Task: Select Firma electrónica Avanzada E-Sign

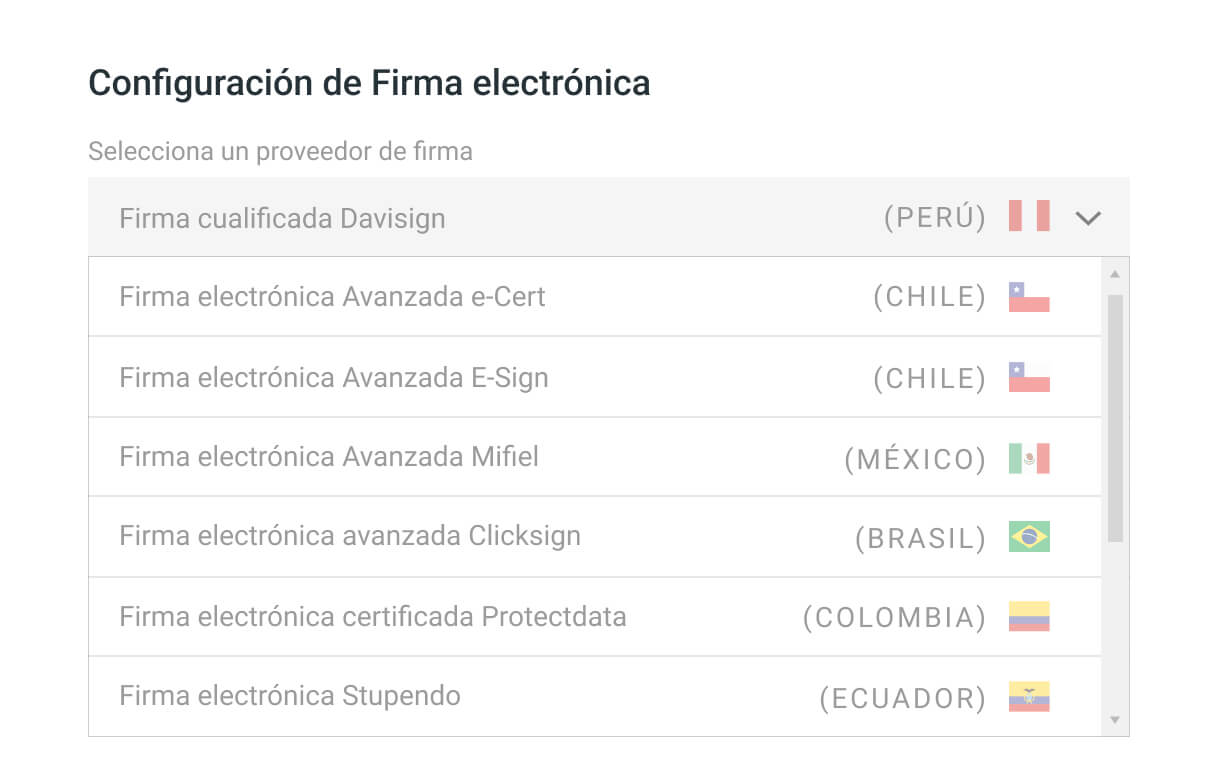Action: coord(400,376)
